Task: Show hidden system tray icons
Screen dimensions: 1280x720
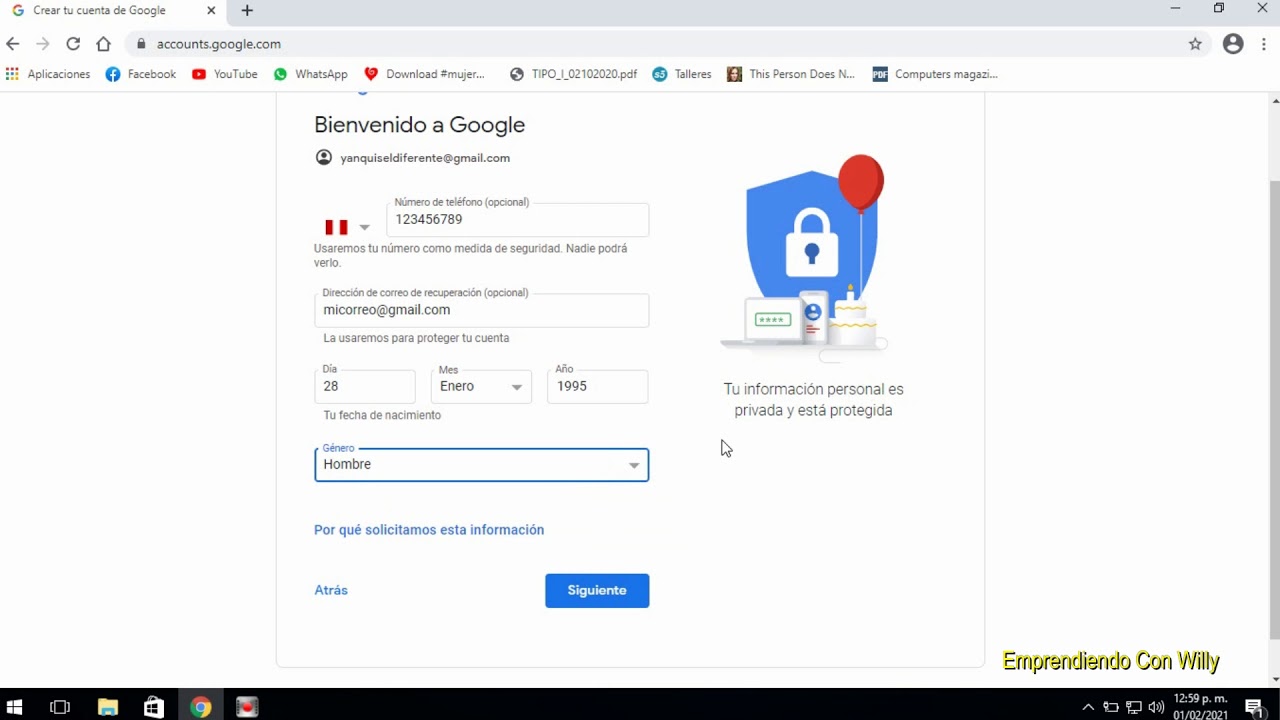Action: pos(1088,707)
